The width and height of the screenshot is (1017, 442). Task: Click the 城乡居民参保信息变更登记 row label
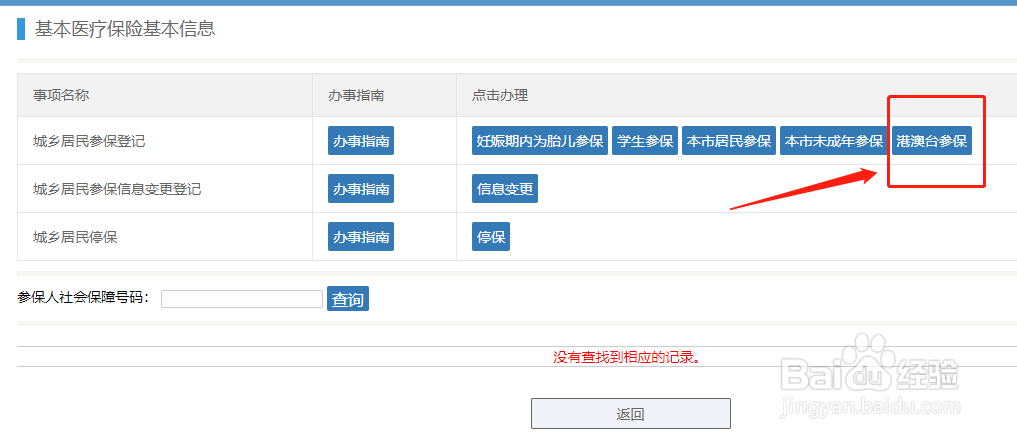[x=117, y=189]
